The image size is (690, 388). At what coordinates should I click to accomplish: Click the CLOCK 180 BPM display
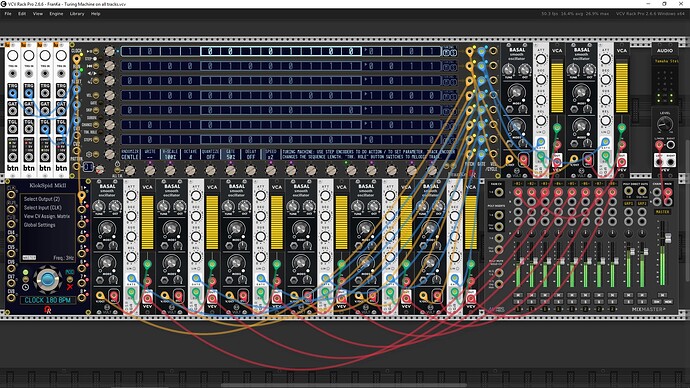click(x=48, y=300)
